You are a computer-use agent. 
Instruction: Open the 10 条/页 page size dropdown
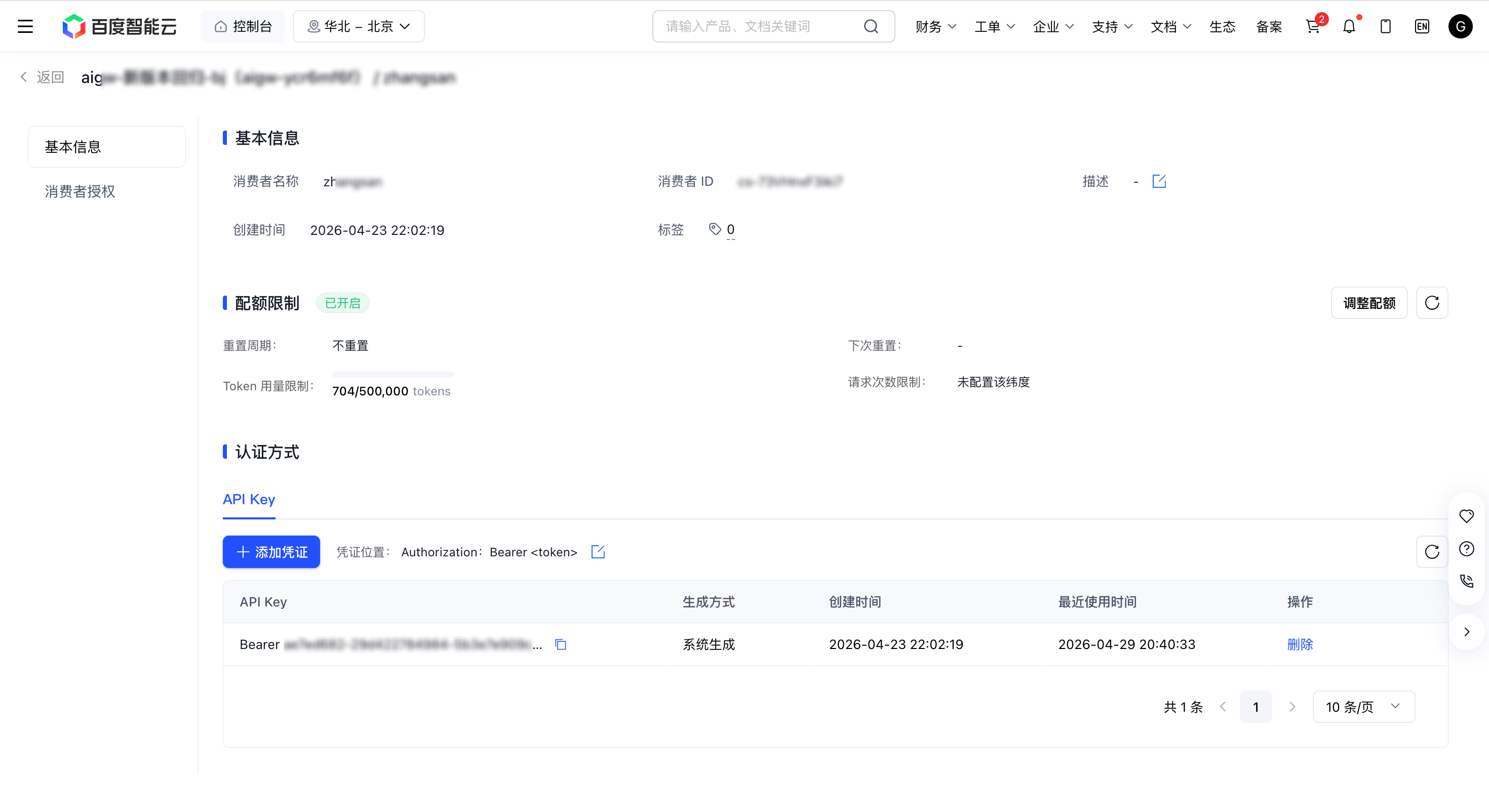(1363, 707)
